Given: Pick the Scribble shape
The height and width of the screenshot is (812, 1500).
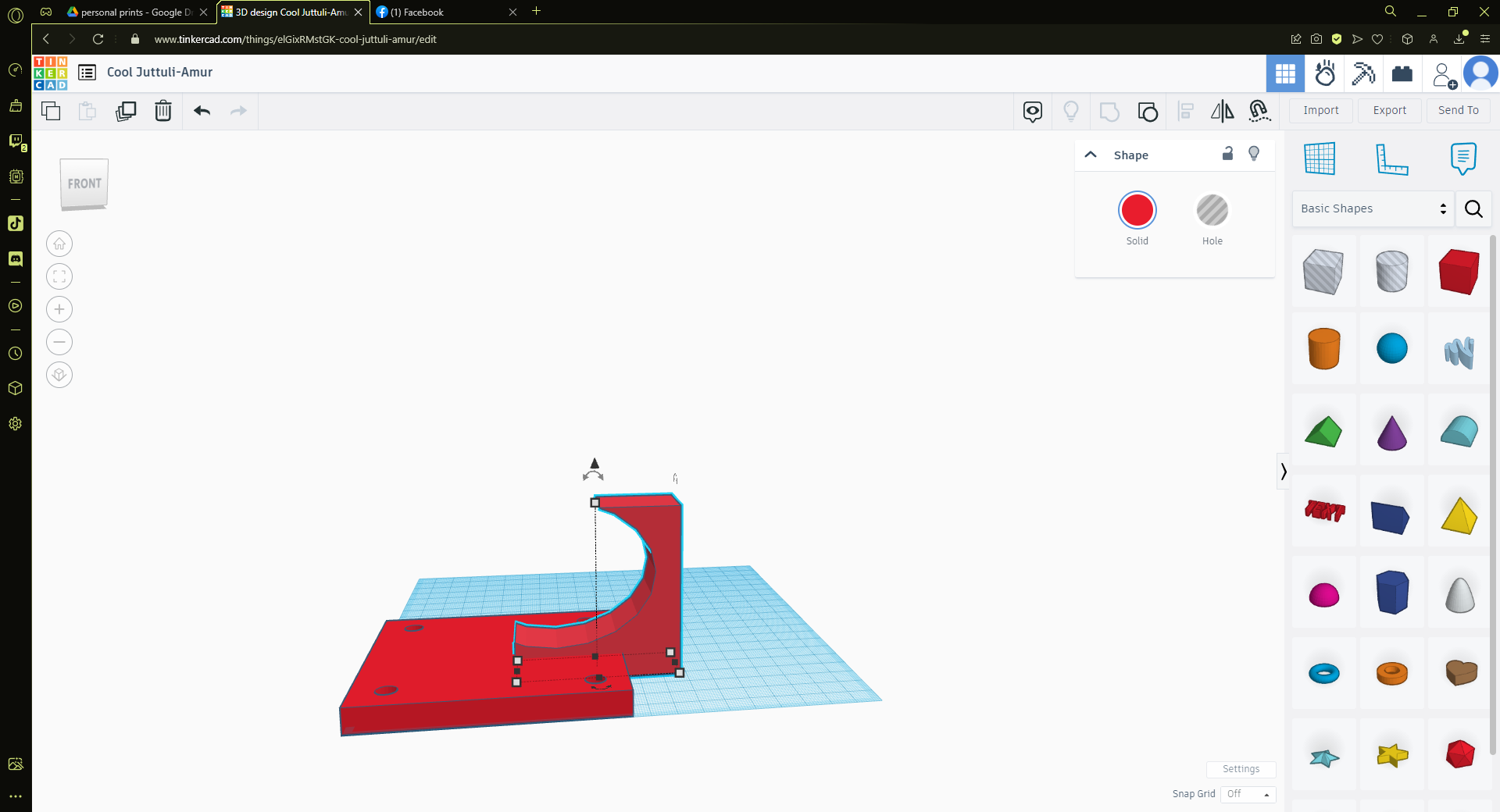Looking at the screenshot, I should pyautogui.click(x=1459, y=352).
